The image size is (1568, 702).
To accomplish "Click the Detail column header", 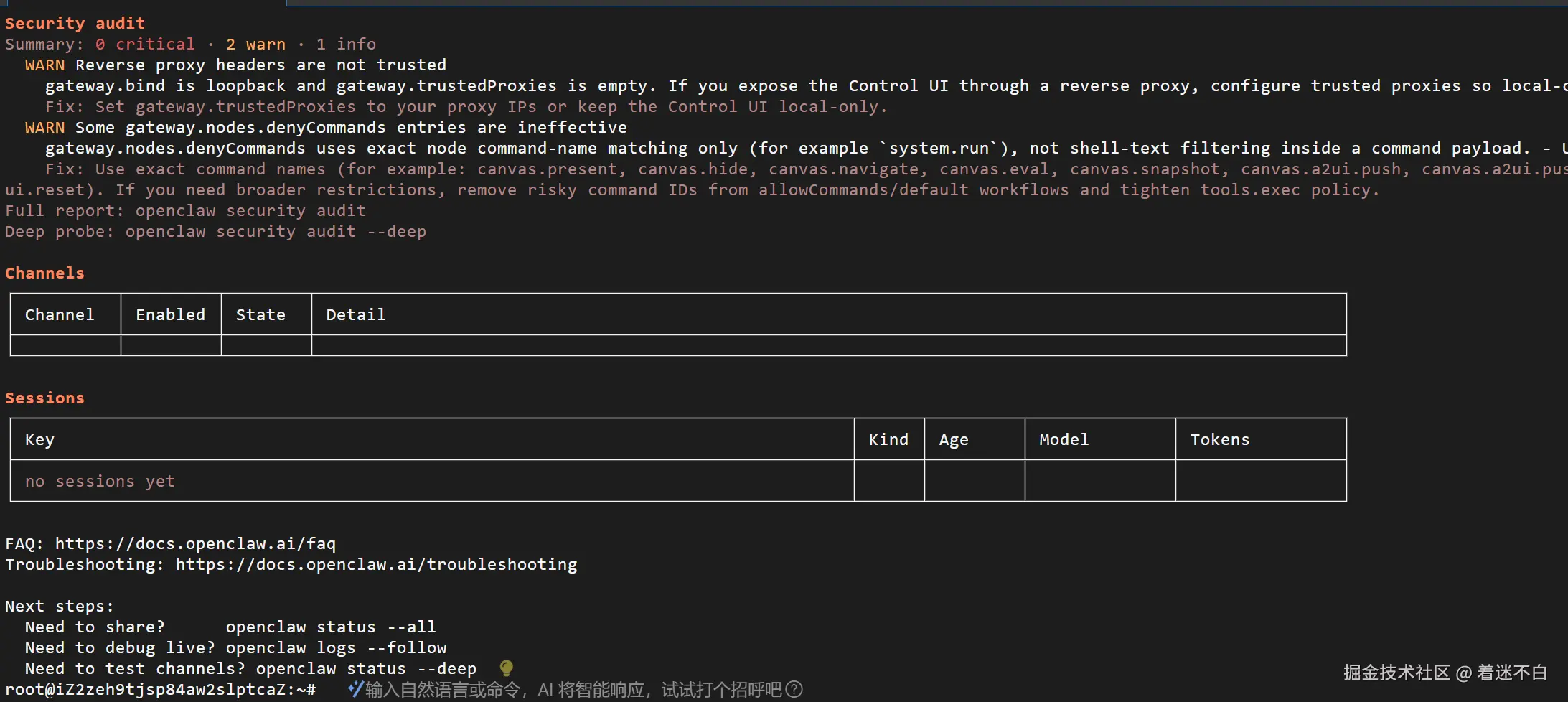I will pos(356,314).
